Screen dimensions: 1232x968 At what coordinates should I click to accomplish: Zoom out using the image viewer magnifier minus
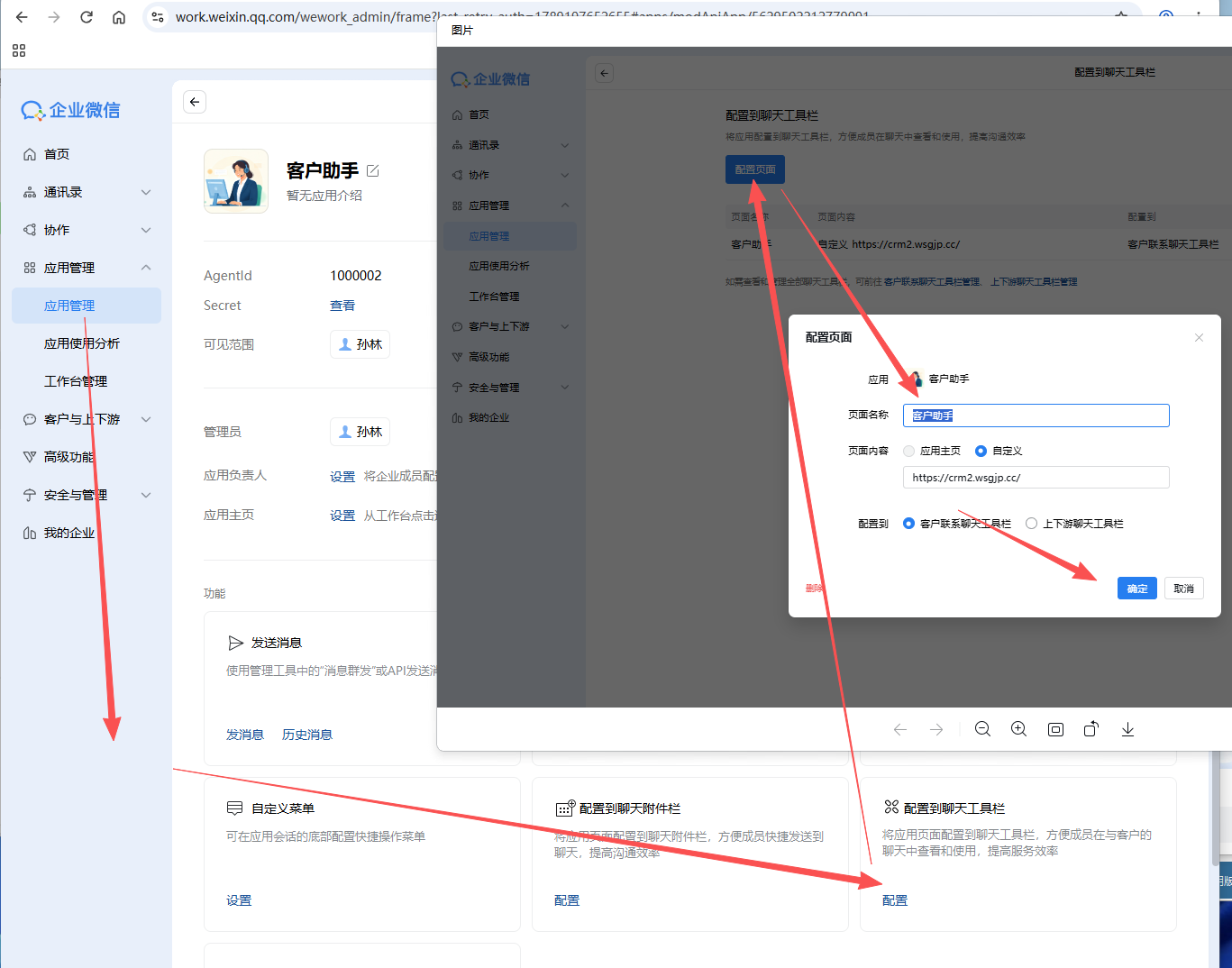click(982, 729)
